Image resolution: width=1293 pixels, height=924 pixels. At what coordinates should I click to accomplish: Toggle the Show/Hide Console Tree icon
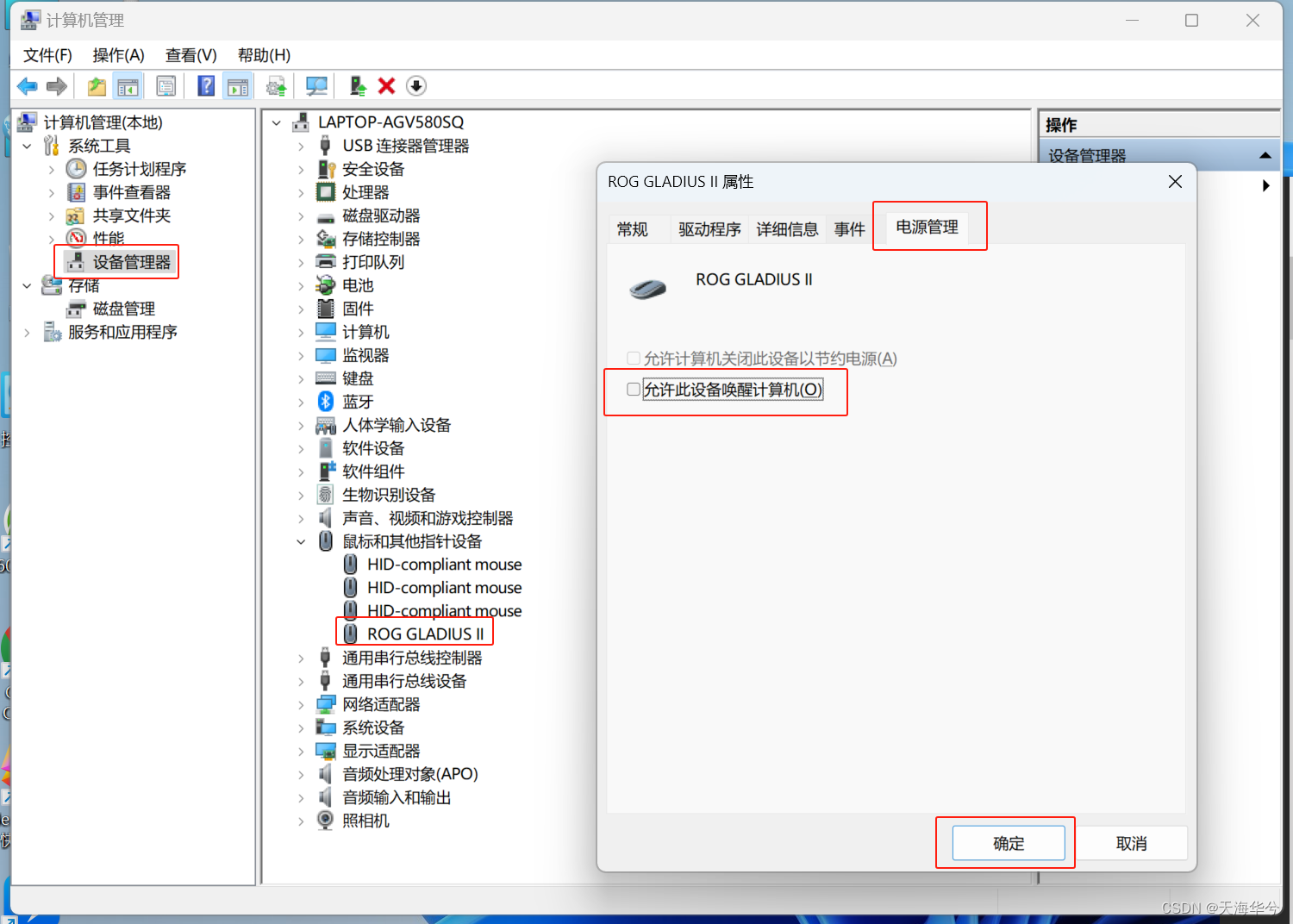(x=128, y=86)
